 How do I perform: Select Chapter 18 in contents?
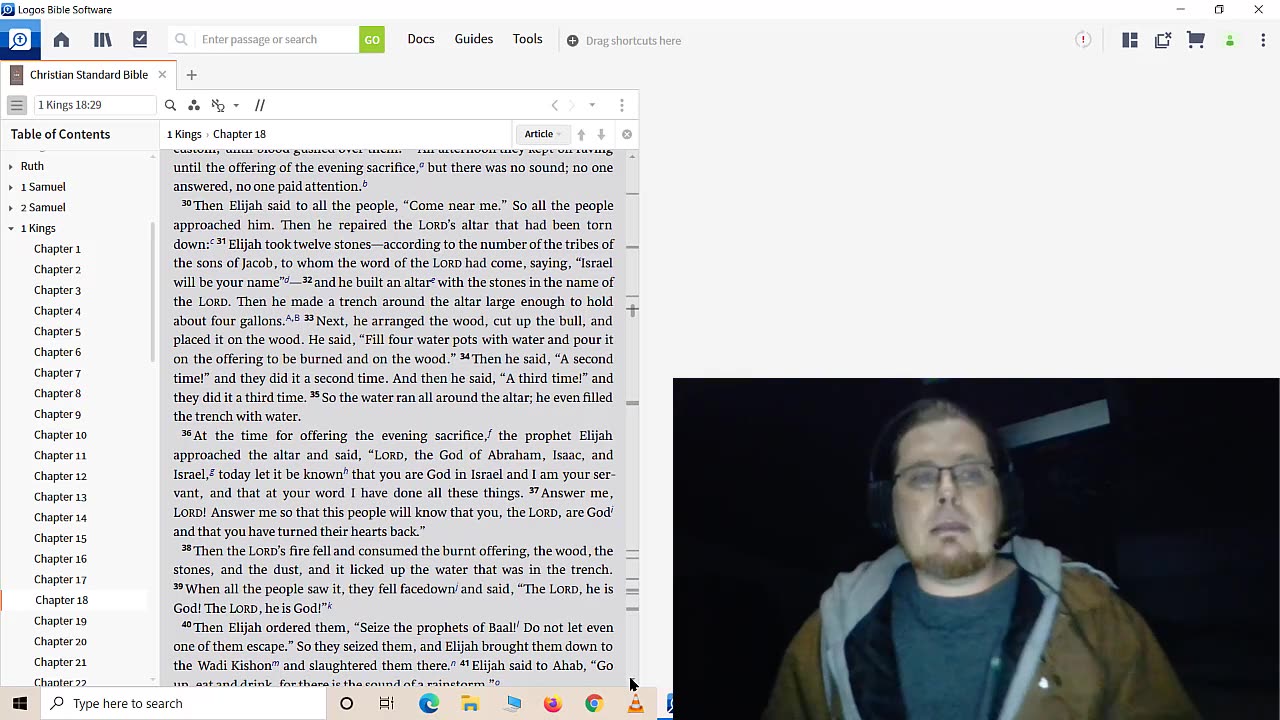pos(61,600)
